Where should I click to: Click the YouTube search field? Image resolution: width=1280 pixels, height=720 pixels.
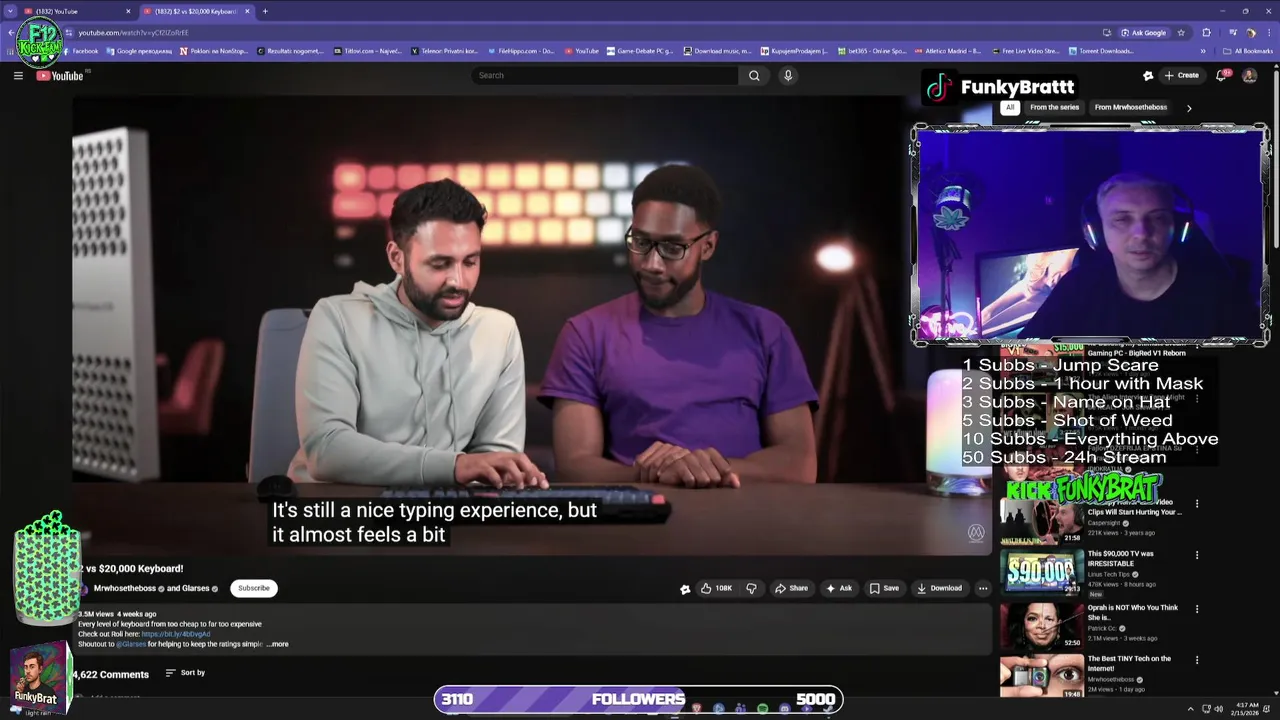pyautogui.click(x=606, y=75)
